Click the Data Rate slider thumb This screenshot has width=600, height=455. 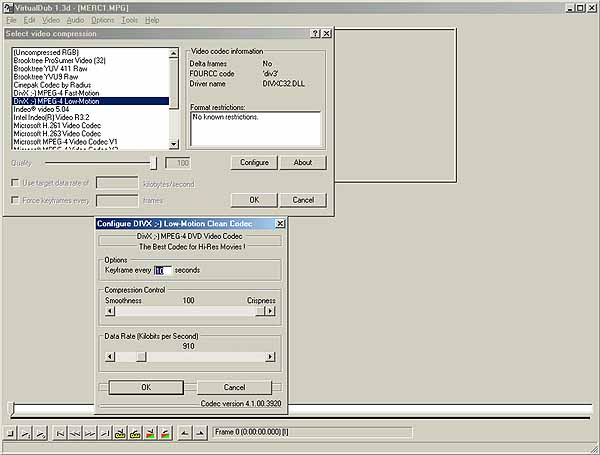[141, 357]
